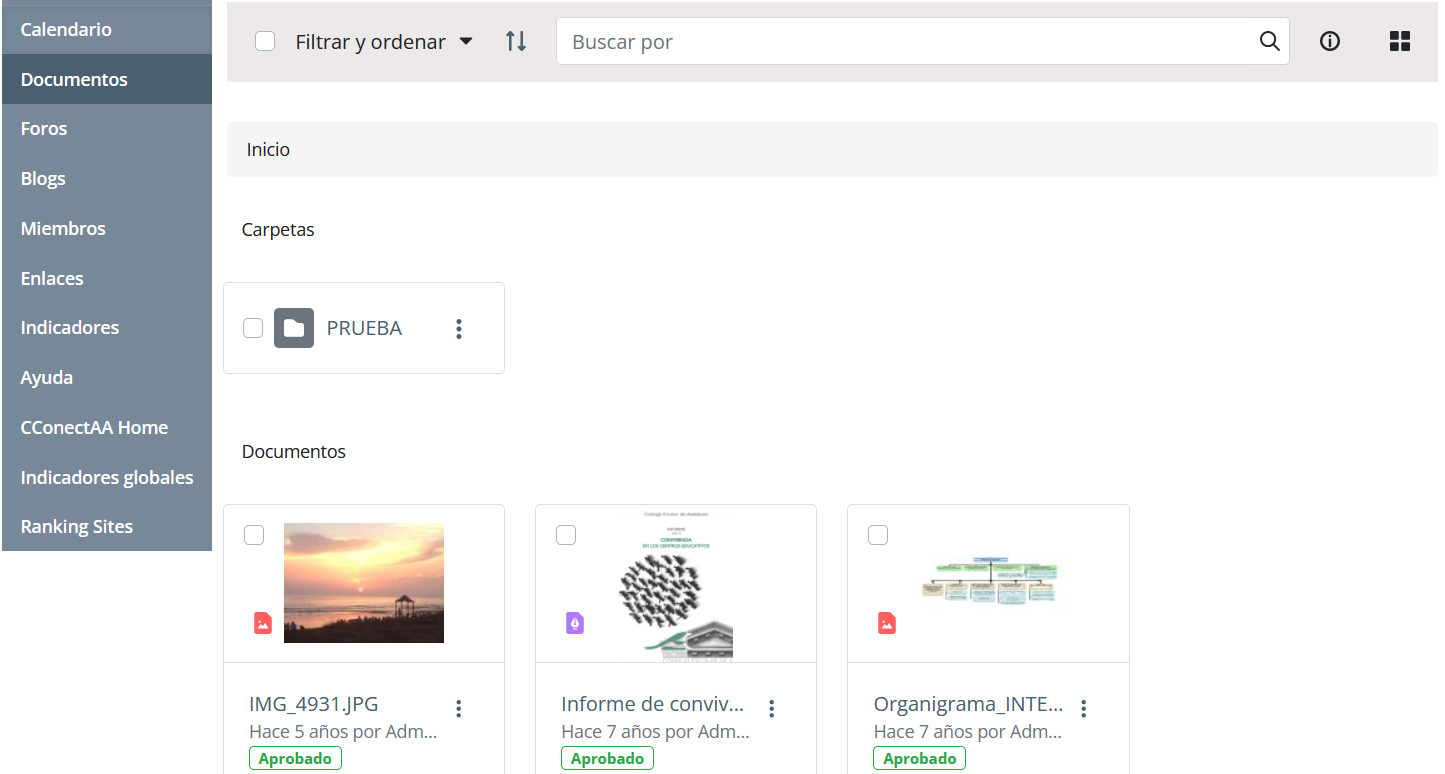Select the IMG_4931.JPG checkbox
Screen dimensions: 1445x774
point(254,535)
